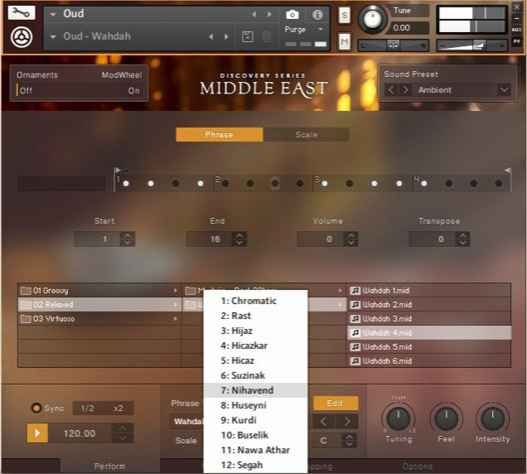Mute the instrument with the M button
Viewport: 527px width, 474px height.
344,41
